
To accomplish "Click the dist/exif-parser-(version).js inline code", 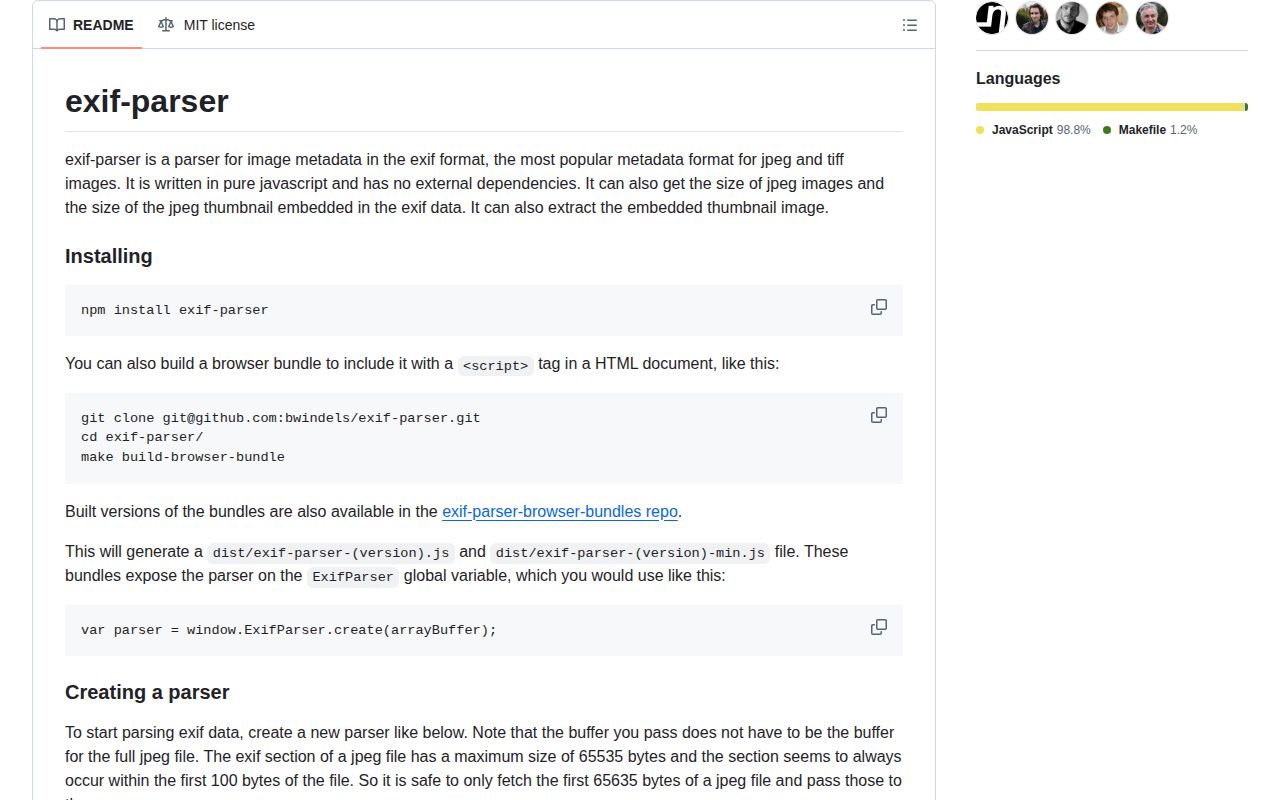I will click(x=331, y=553).
